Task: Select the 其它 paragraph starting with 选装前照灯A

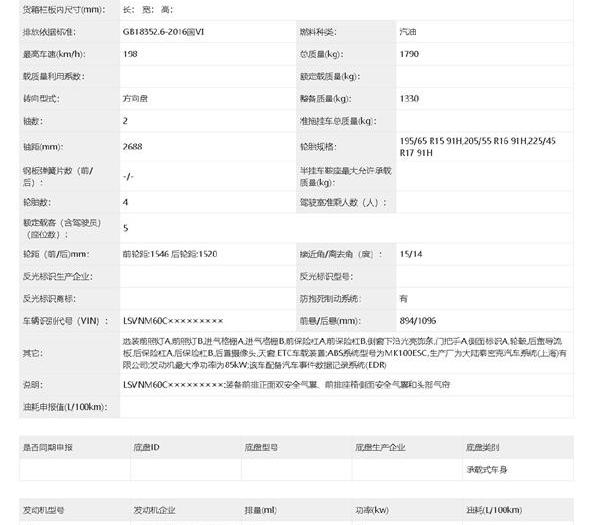Action: [x=344, y=353]
